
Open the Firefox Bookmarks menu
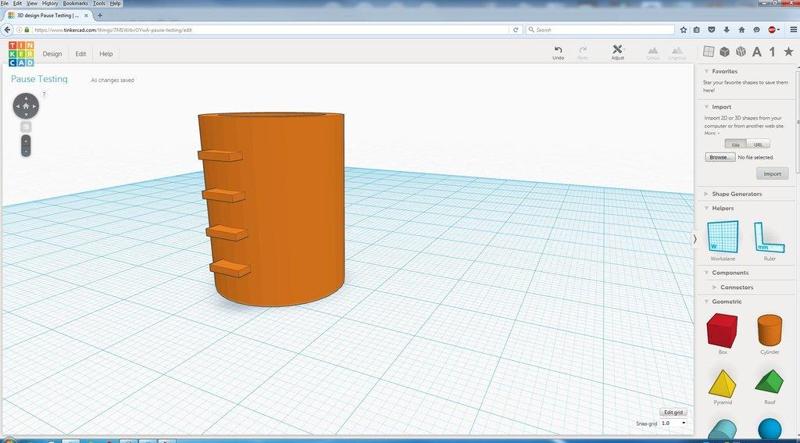coord(76,4)
